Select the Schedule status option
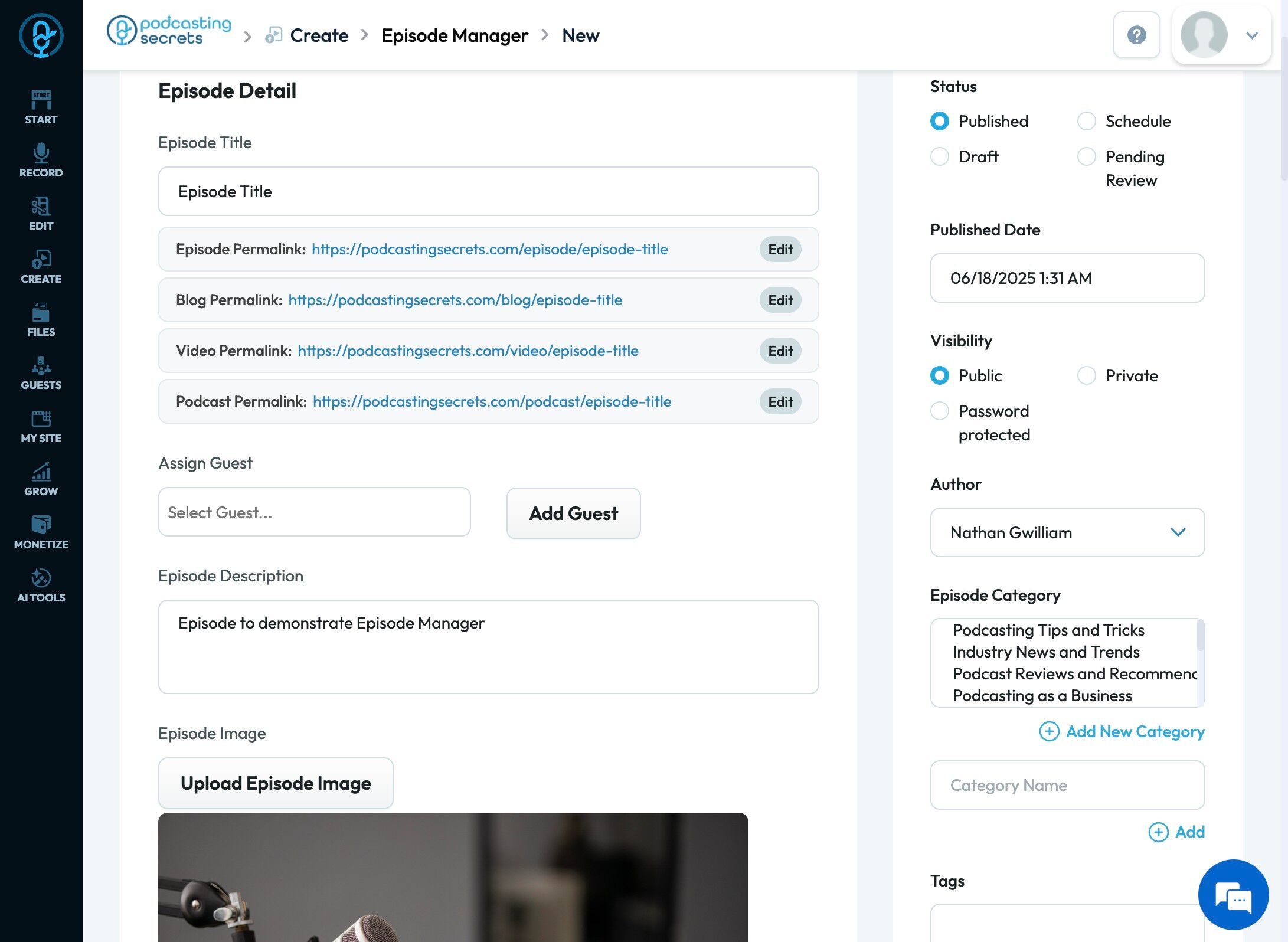Image resolution: width=1288 pixels, height=942 pixels. (x=1087, y=121)
